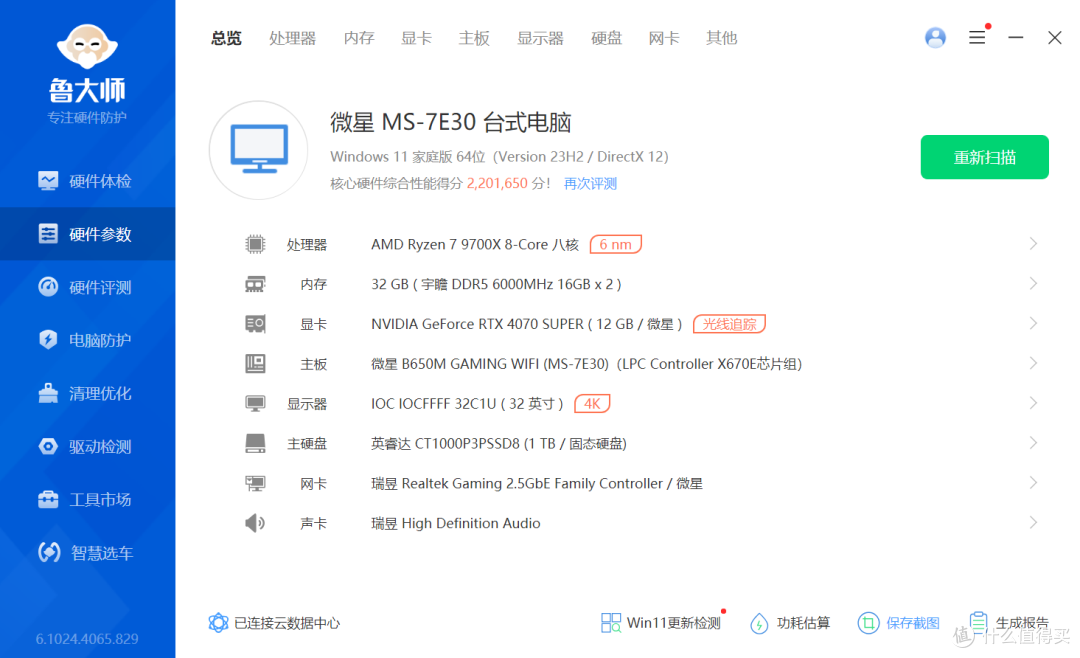The height and width of the screenshot is (658, 1080).
Task: Click the 主硬盘 disk icon
Action: tap(255, 443)
